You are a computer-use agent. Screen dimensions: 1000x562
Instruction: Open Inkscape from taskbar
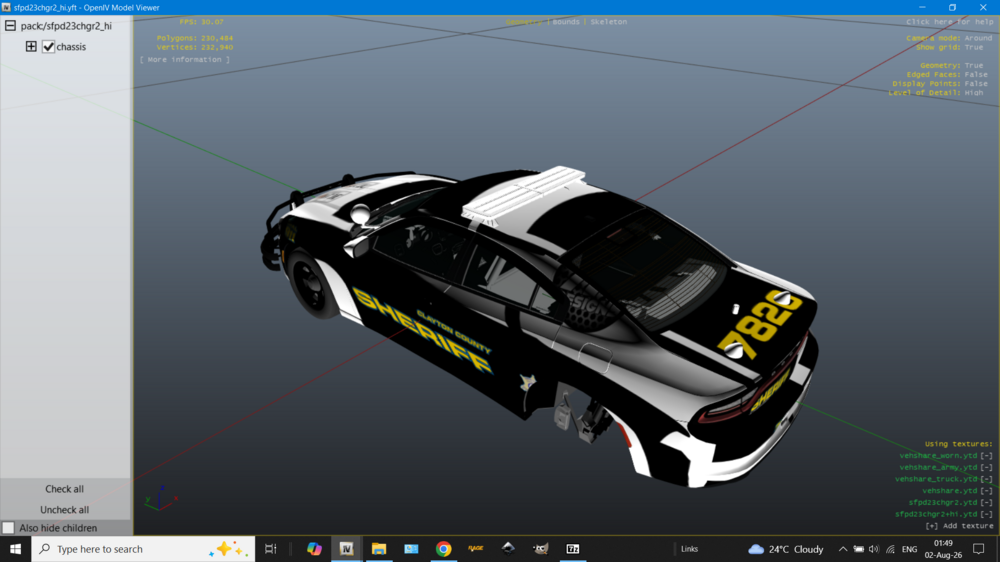[508, 549]
